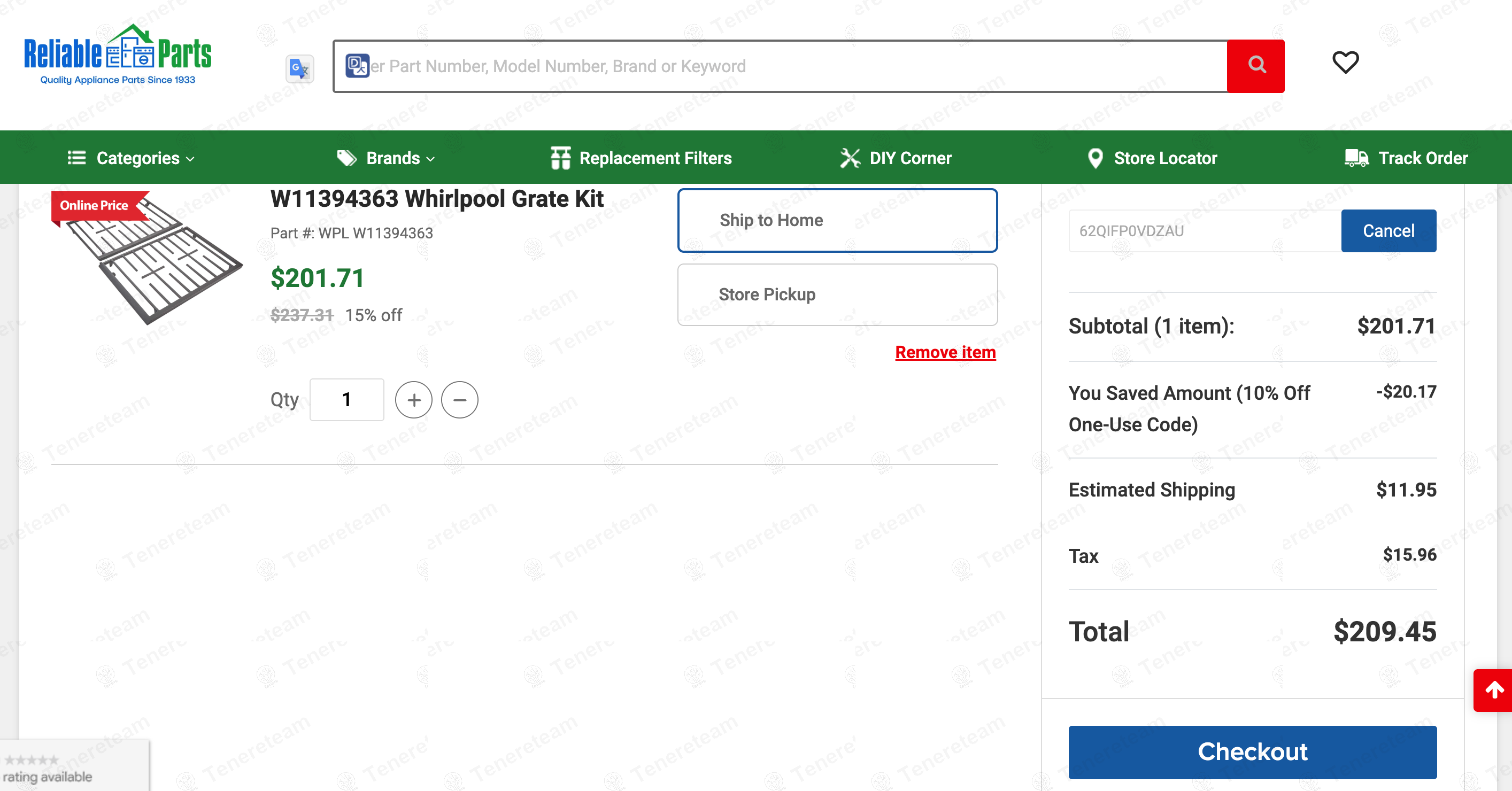Decrease quantity with the minus button
The height and width of the screenshot is (791, 1512).
click(x=460, y=400)
